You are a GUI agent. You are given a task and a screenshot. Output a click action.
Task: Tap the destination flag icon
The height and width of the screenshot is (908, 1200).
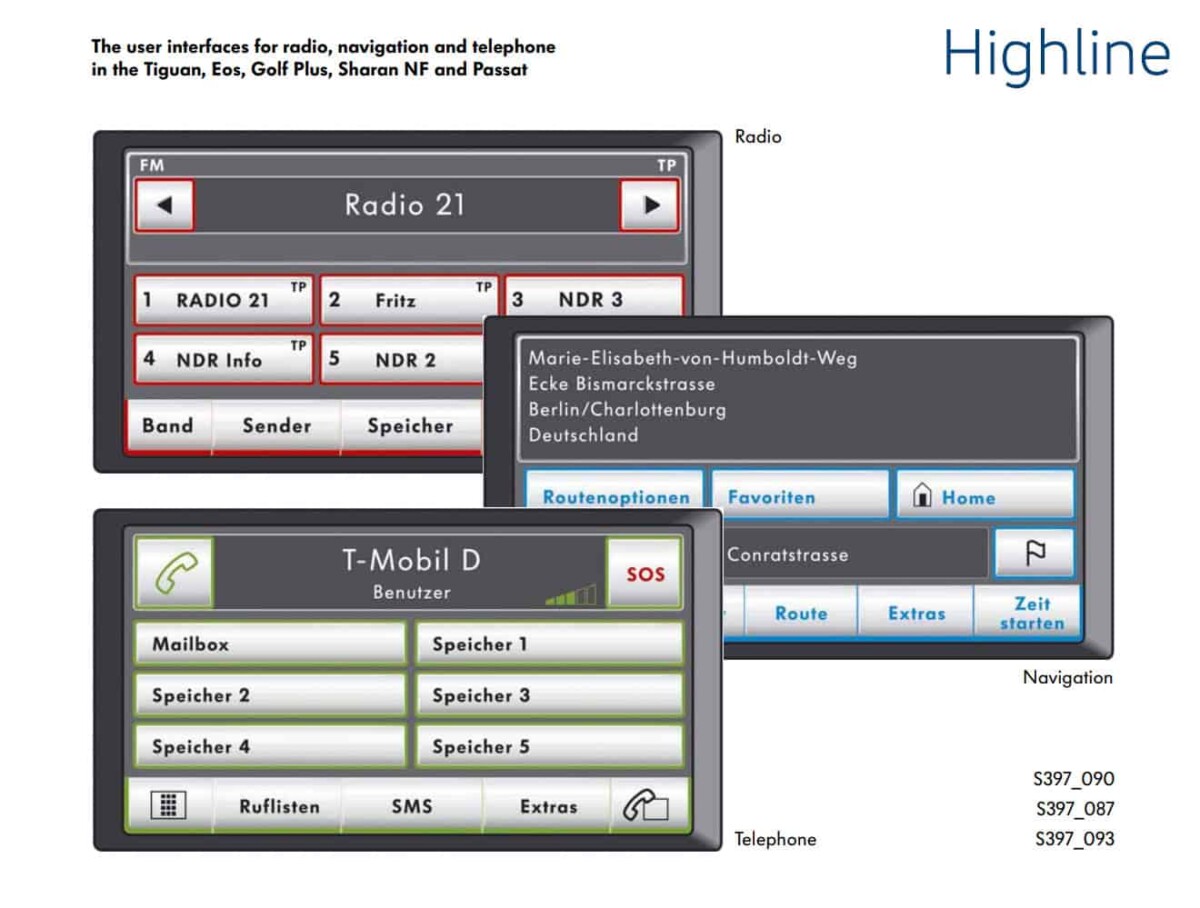1034,553
